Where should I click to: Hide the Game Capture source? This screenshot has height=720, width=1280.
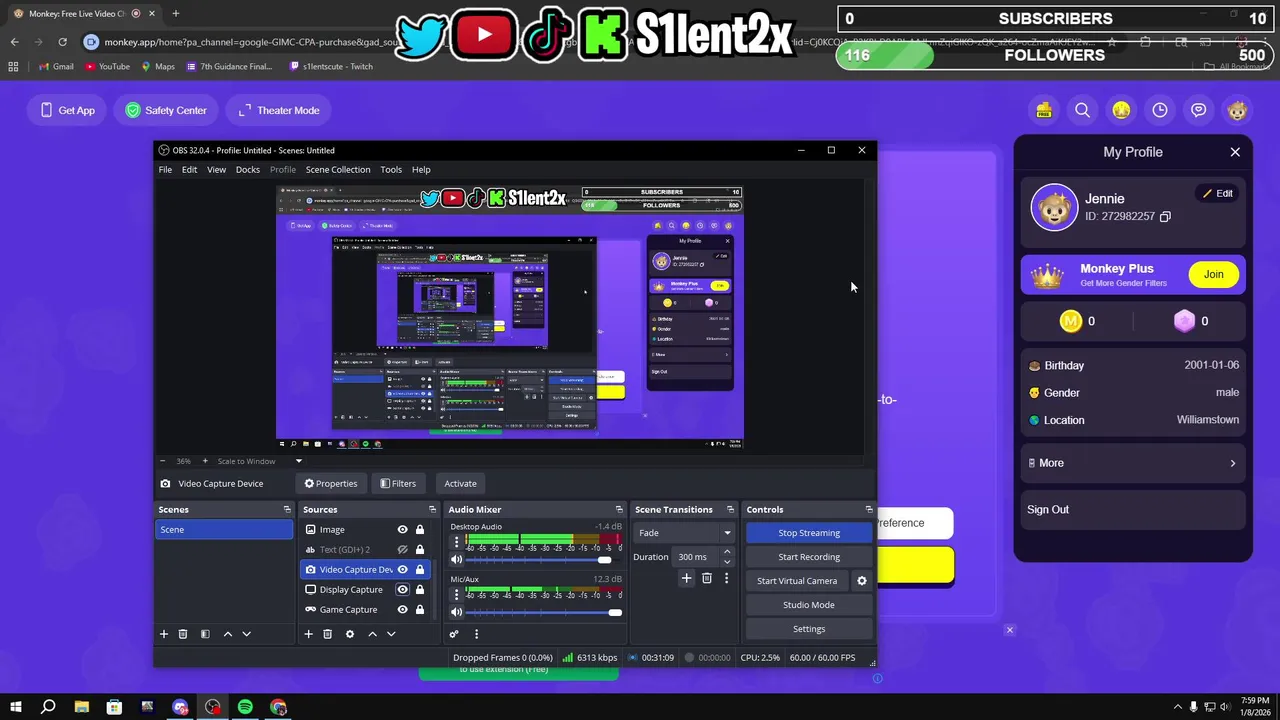pos(402,610)
